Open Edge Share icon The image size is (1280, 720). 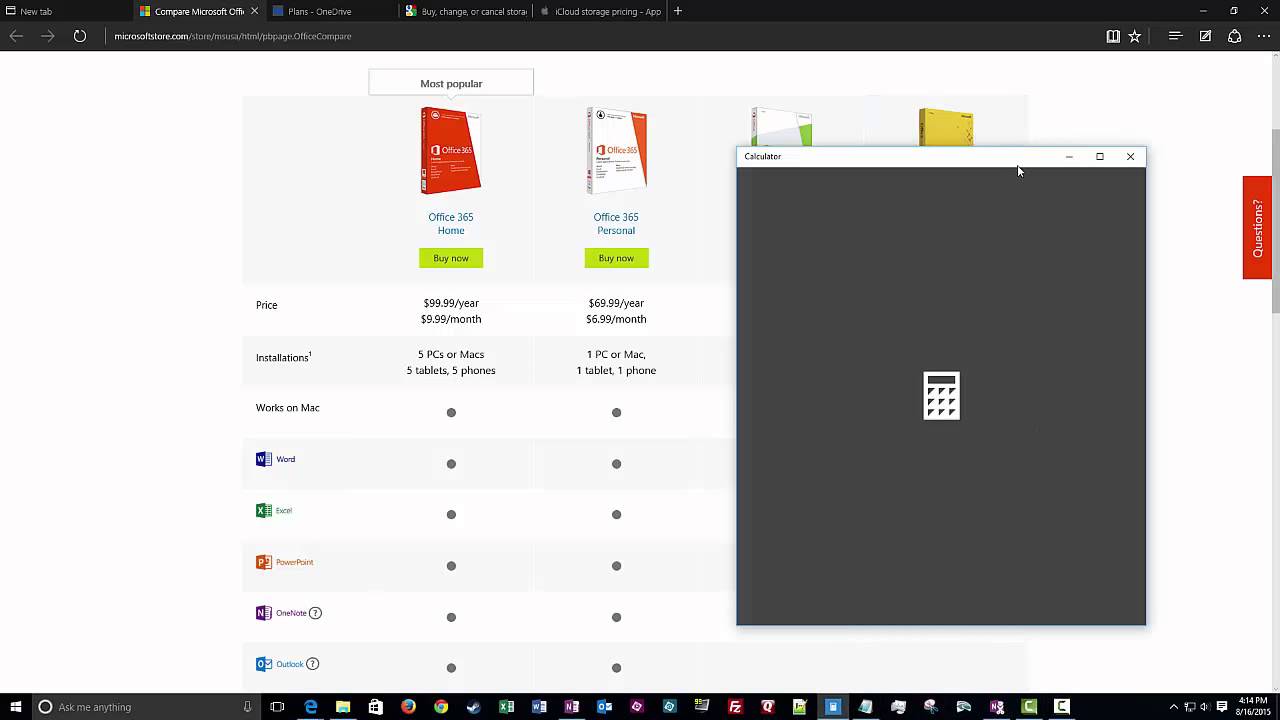click(x=1235, y=36)
